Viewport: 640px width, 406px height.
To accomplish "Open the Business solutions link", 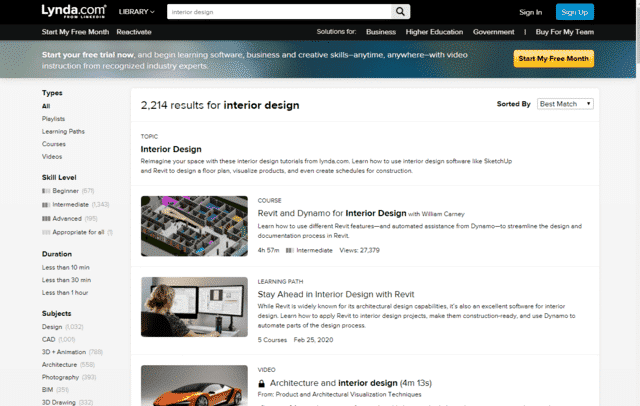I will click(x=381, y=32).
